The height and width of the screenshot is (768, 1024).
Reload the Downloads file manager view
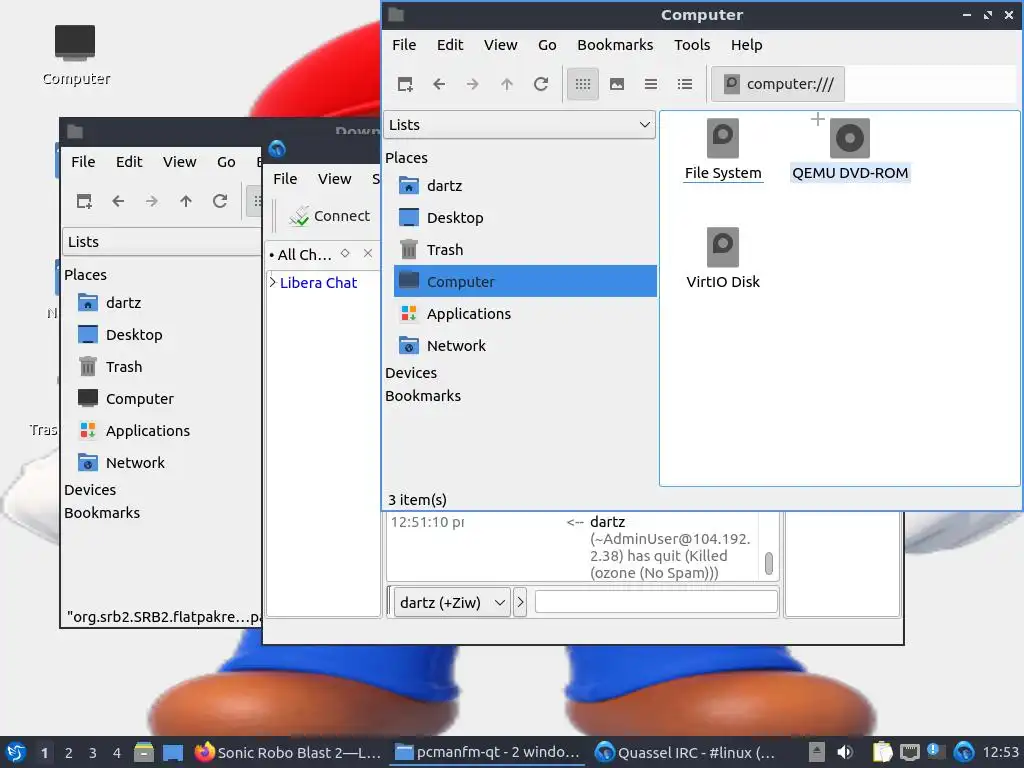click(x=220, y=201)
